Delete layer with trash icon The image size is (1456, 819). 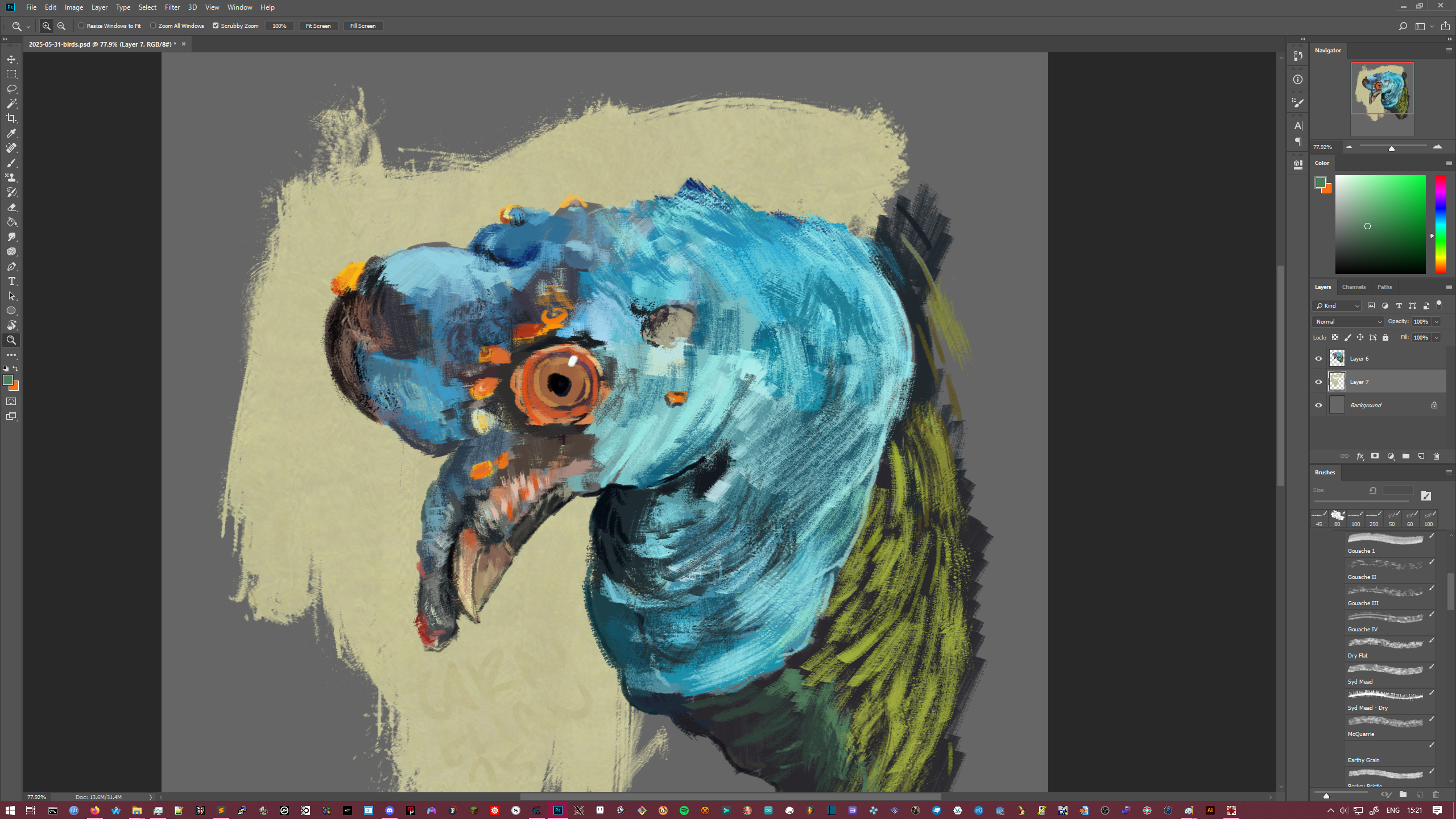click(x=1436, y=456)
